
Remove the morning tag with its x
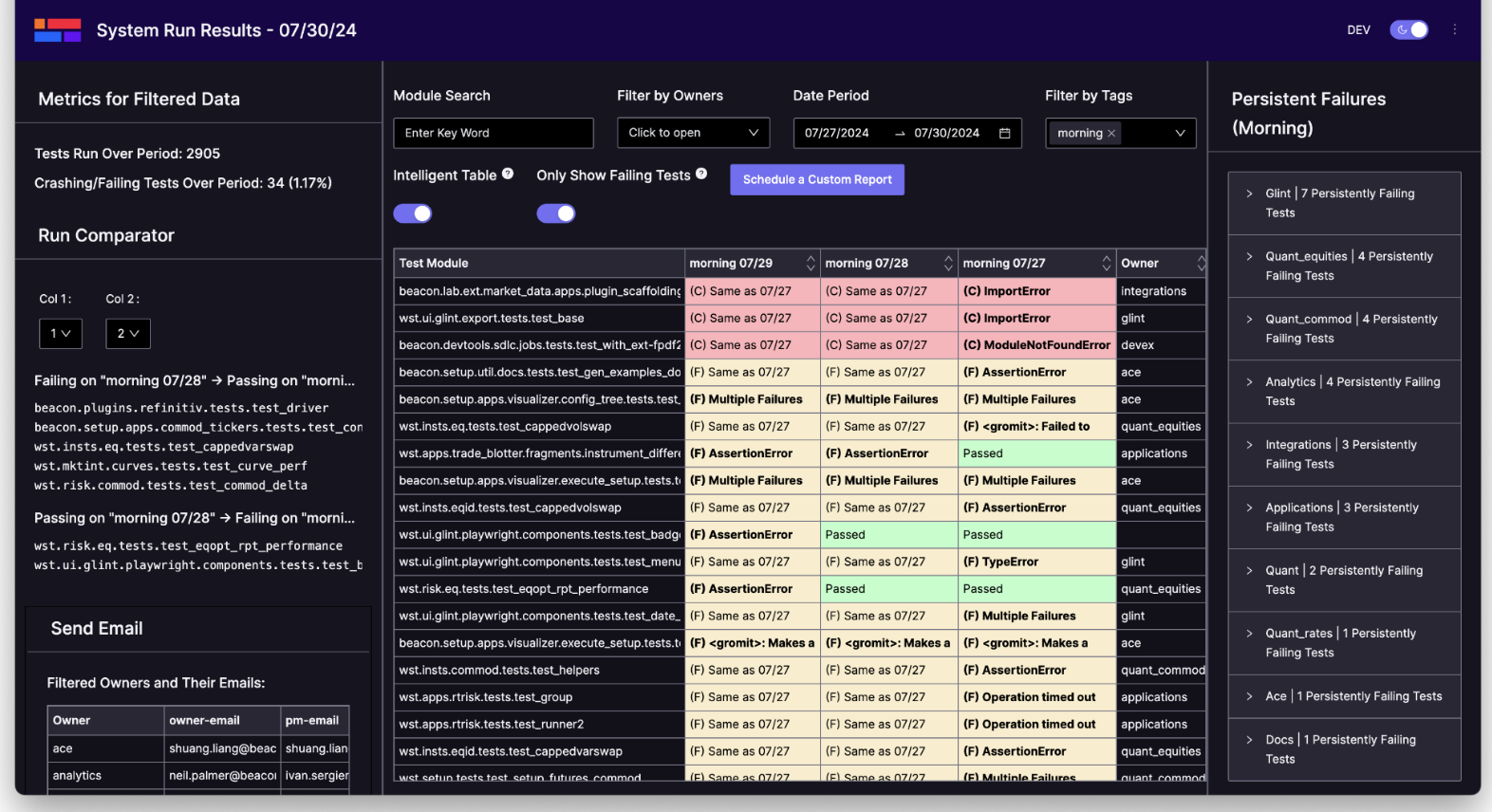coord(1111,133)
